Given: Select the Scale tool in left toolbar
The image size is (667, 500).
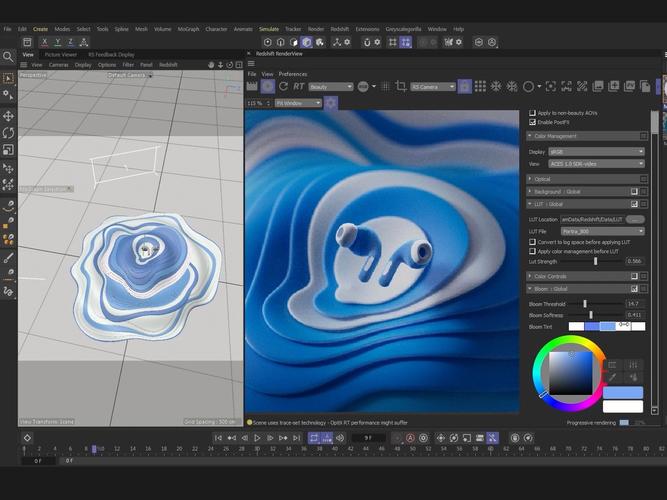Looking at the screenshot, I should (8, 150).
